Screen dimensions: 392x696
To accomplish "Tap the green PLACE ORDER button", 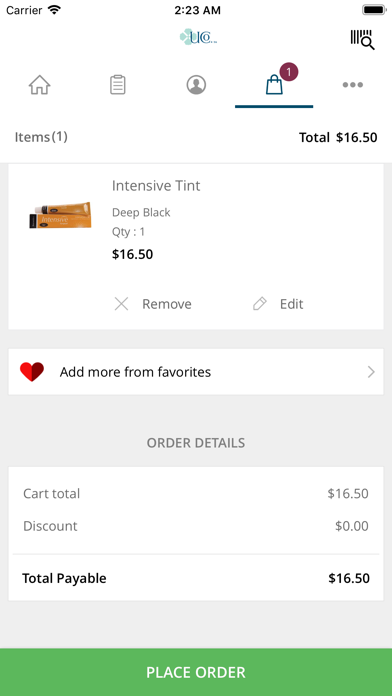I will [196, 672].
